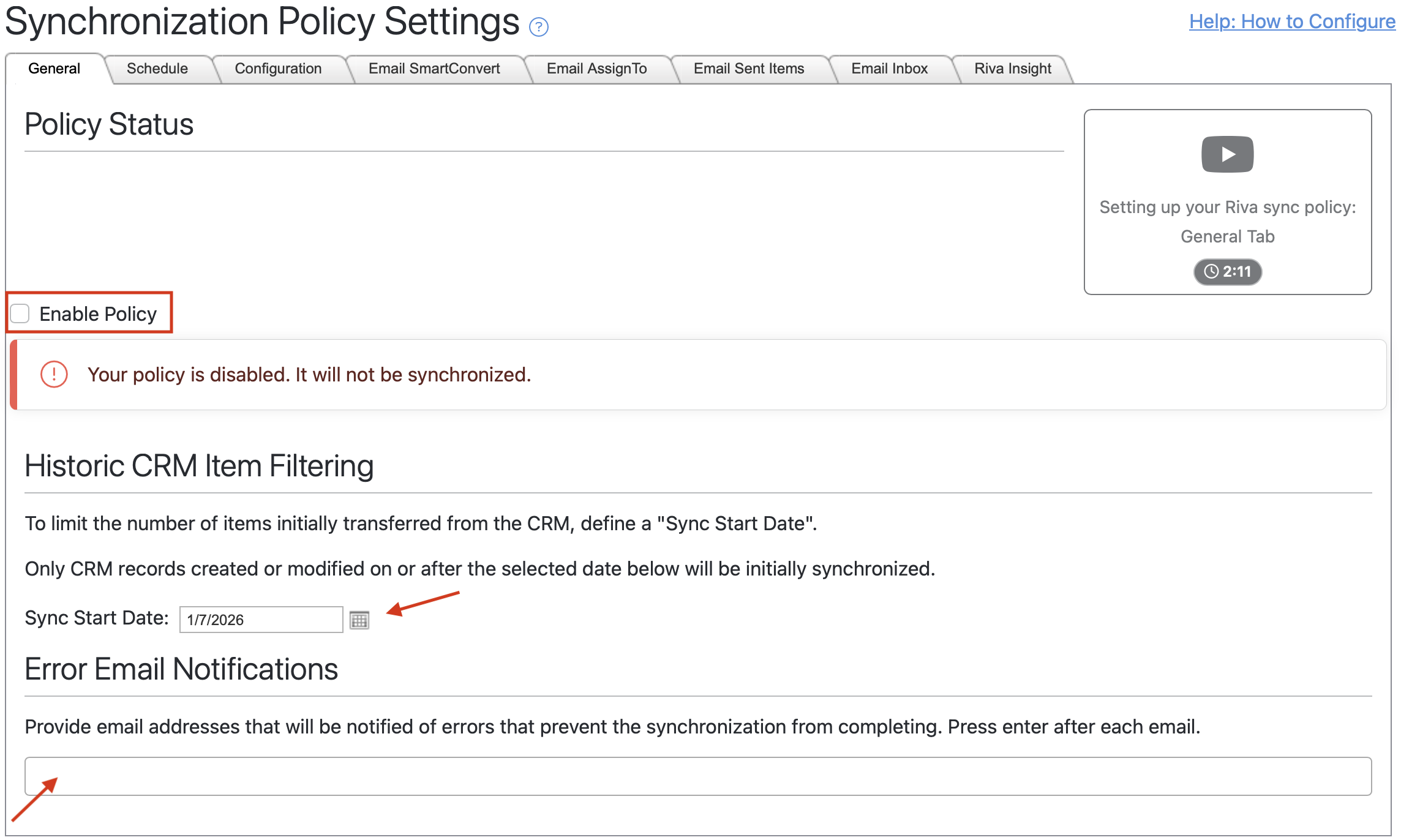The height and width of the screenshot is (840, 1401).
Task: Click the help question mark icon beside title
Action: coord(539,27)
